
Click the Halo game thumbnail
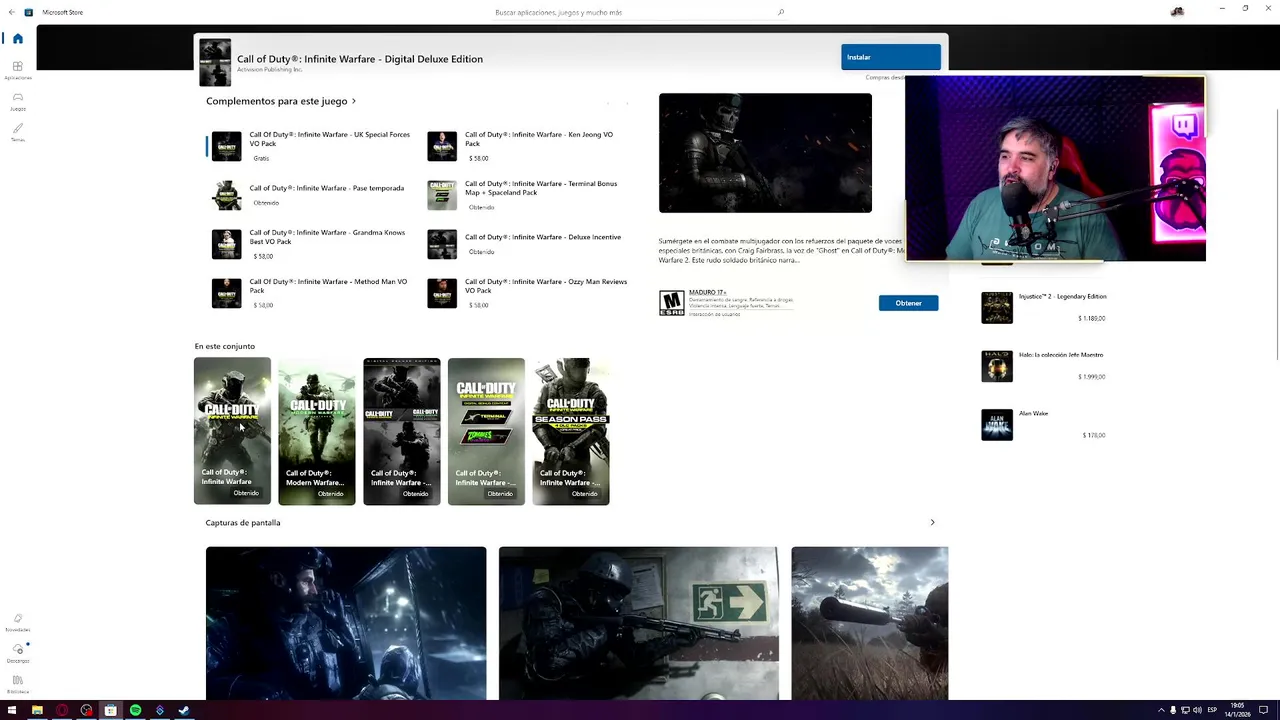coord(997,366)
